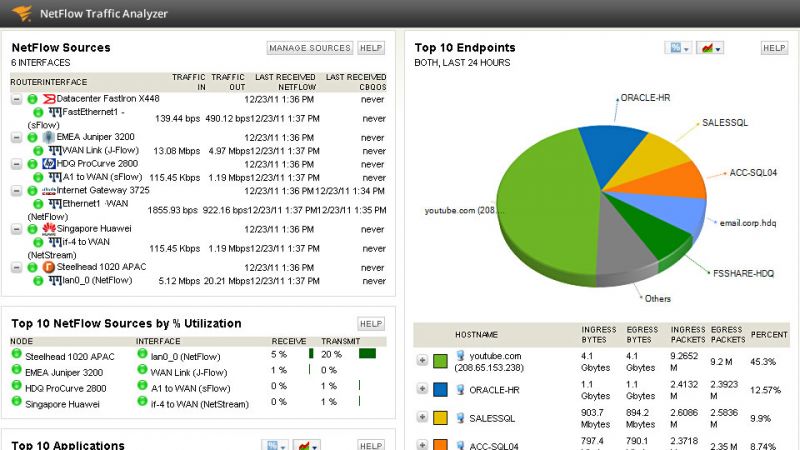Image resolution: width=800 pixels, height=450 pixels.
Task: Click the 13.08 Mbps traffic in value
Action: tap(177, 151)
